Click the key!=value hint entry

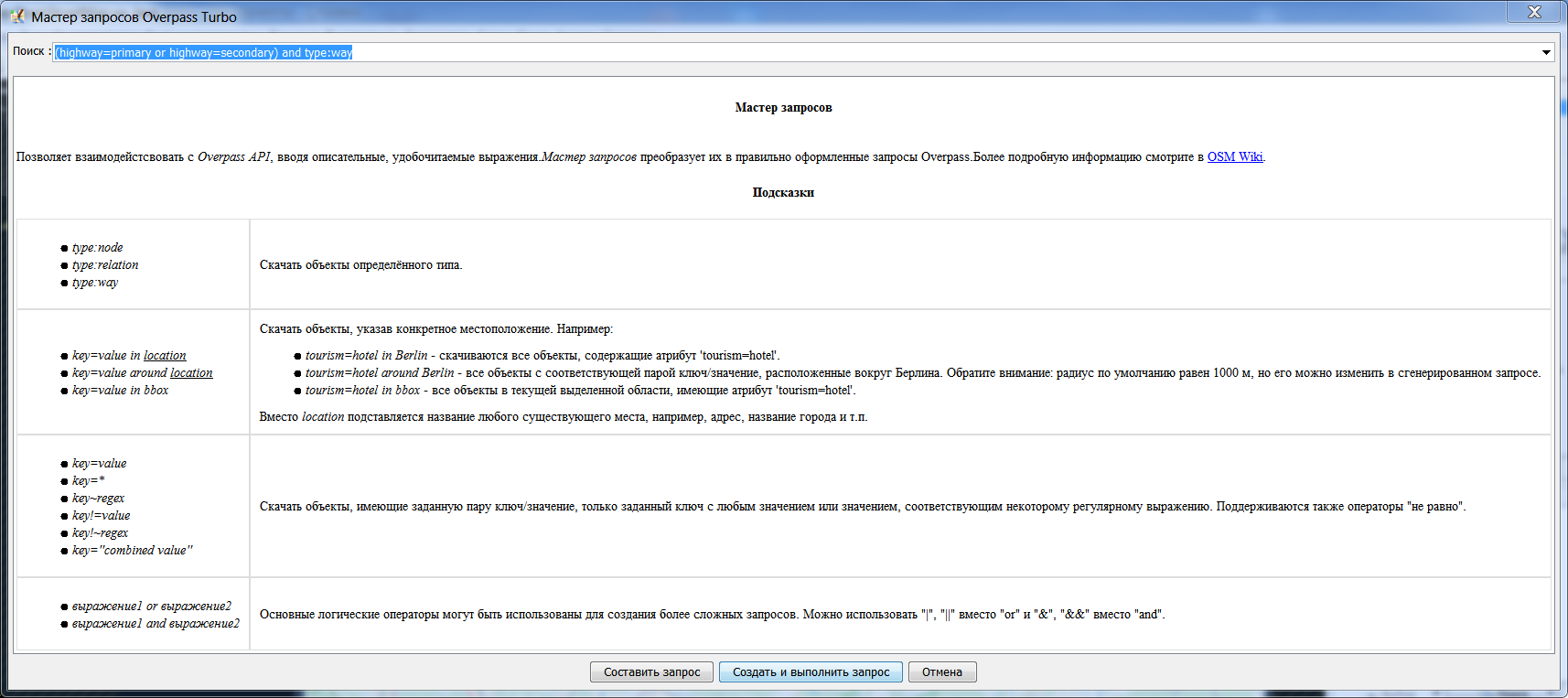[x=101, y=516]
